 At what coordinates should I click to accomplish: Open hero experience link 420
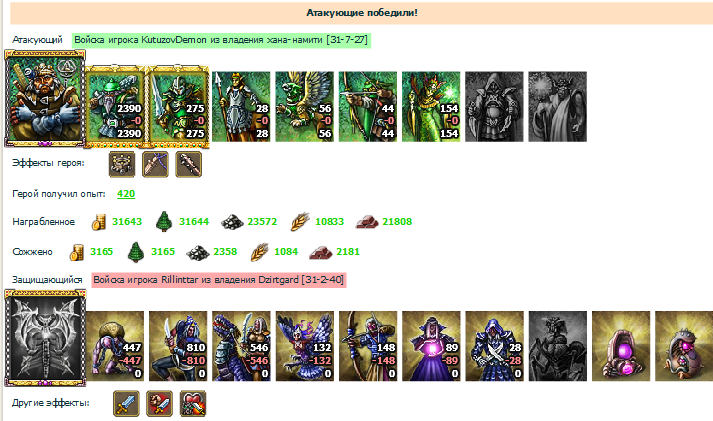[x=126, y=194]
